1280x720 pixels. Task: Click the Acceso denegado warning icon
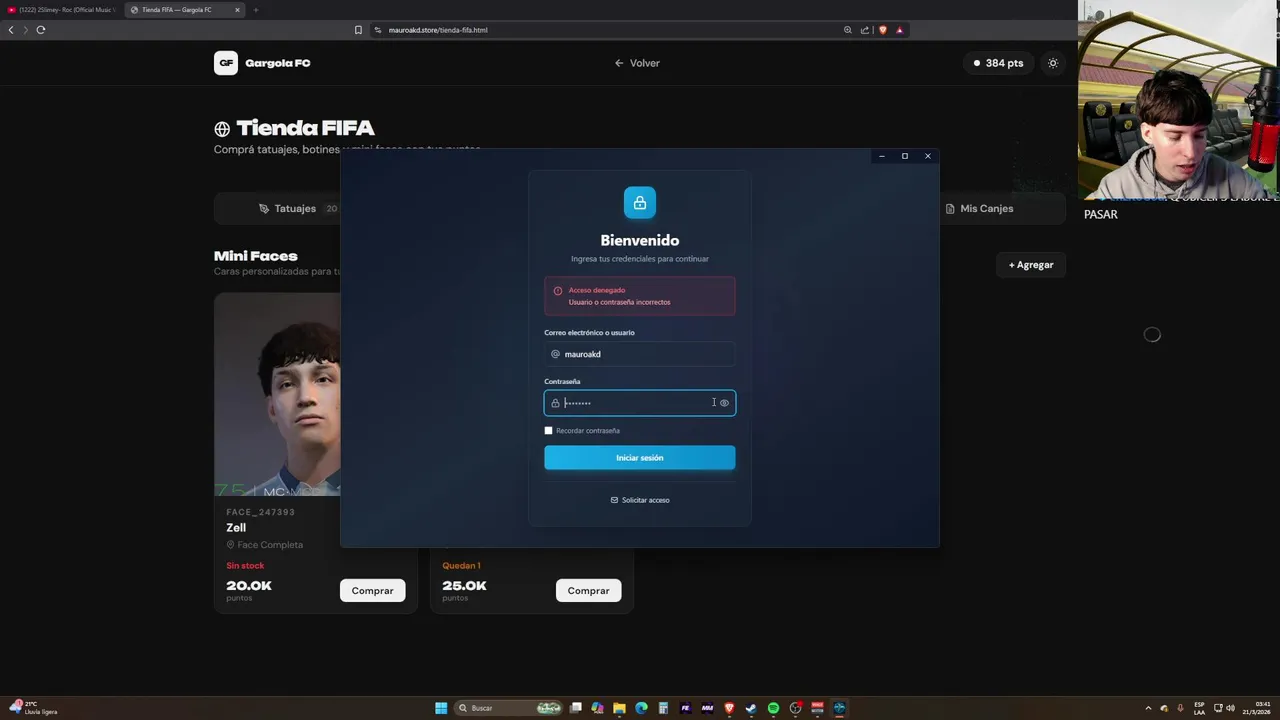coord(558,291)
